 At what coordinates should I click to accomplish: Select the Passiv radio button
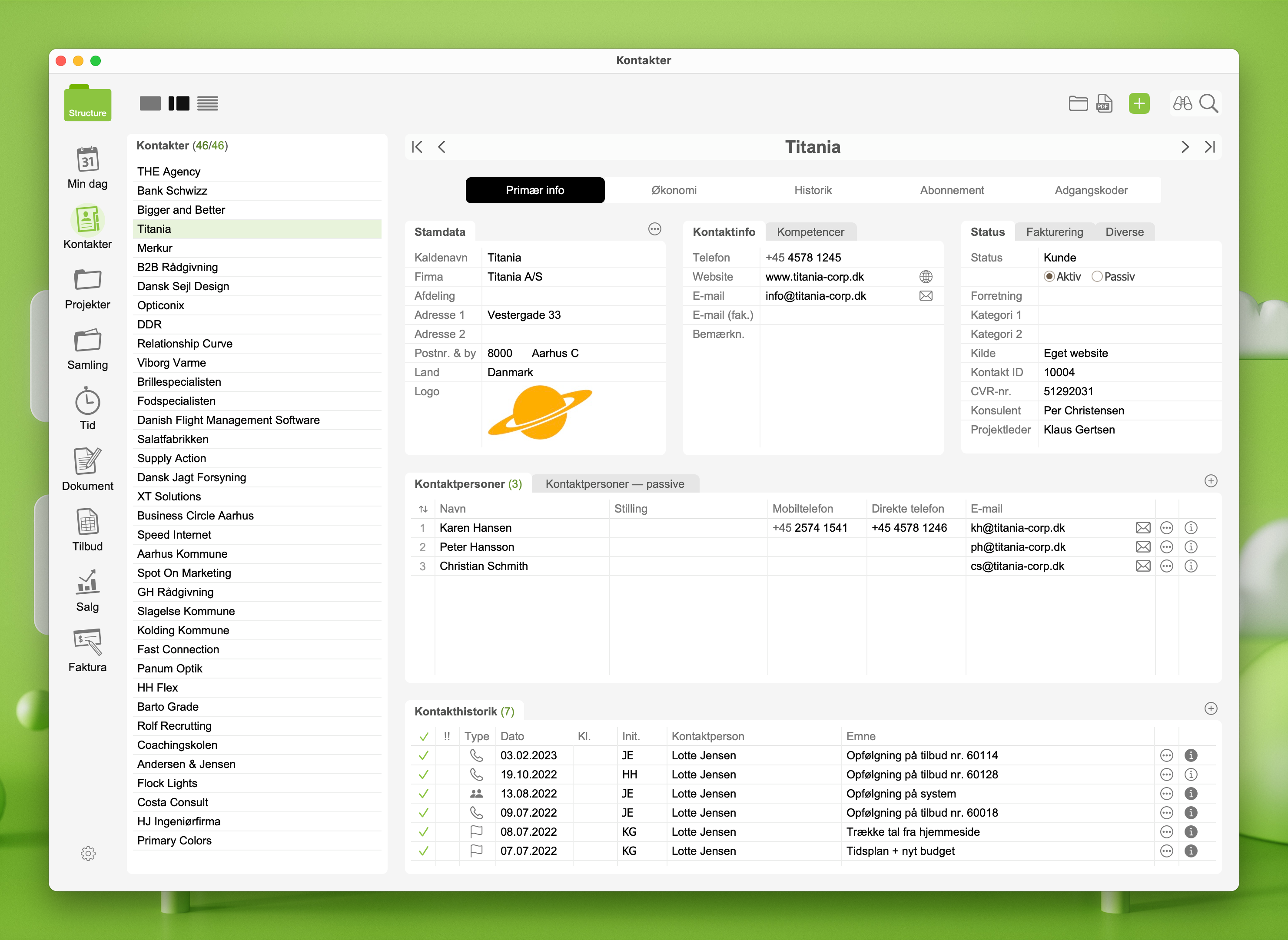coord(1097,277)
